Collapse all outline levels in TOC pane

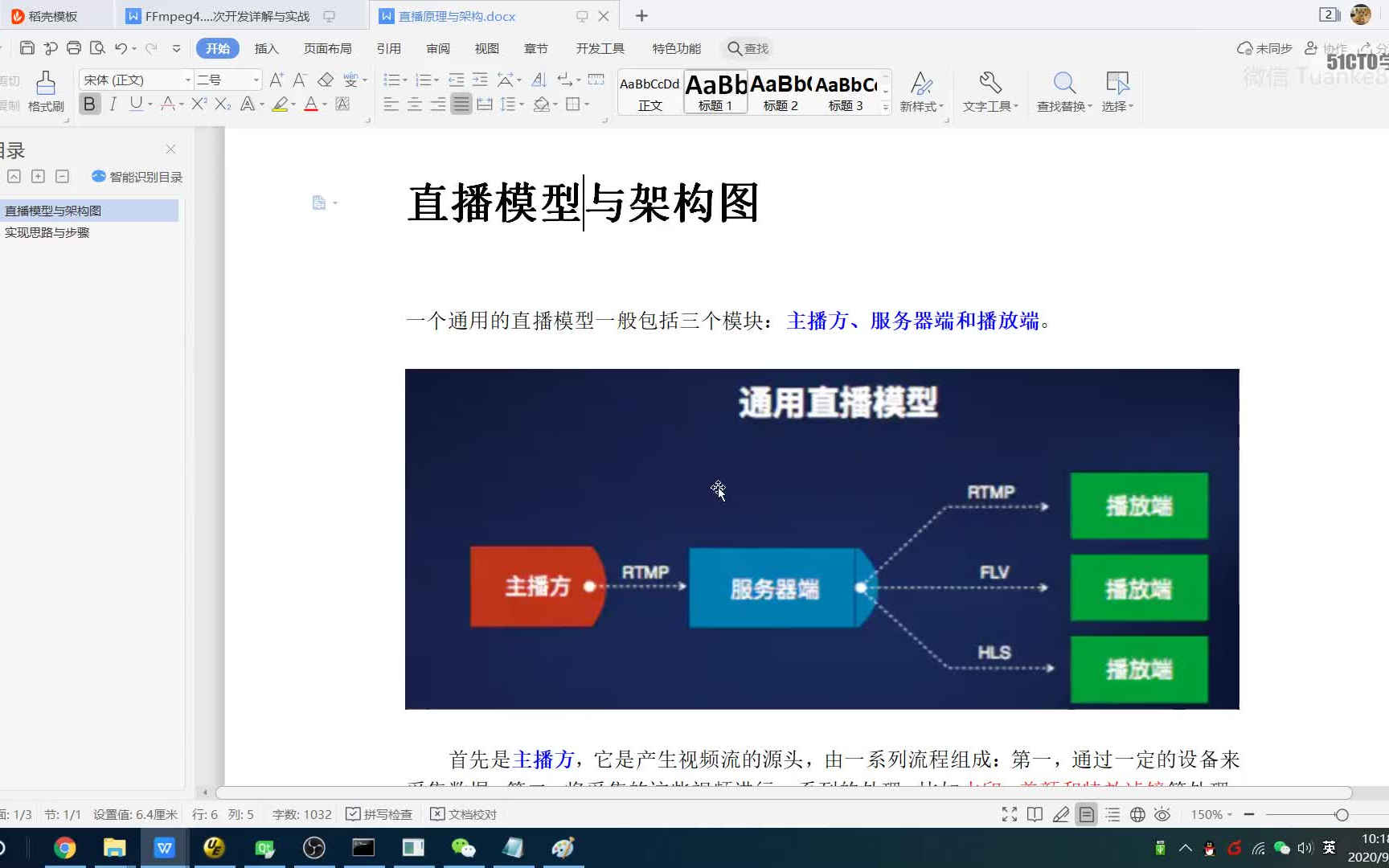tap(62, 176)
